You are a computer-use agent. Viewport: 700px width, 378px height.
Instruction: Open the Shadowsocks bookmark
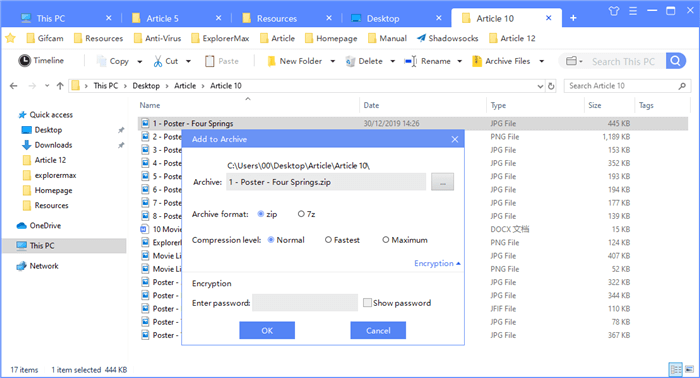(x=447, y=38)
